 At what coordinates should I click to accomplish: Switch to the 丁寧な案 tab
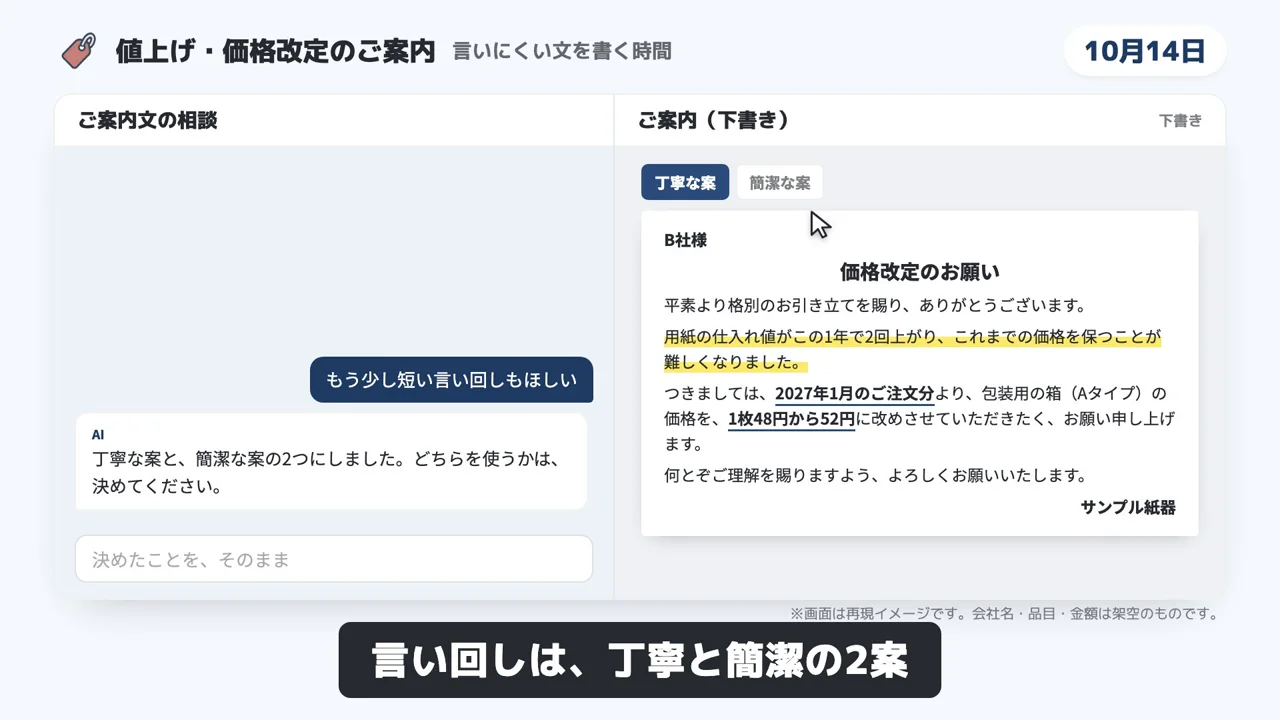[x=685, y=183]
